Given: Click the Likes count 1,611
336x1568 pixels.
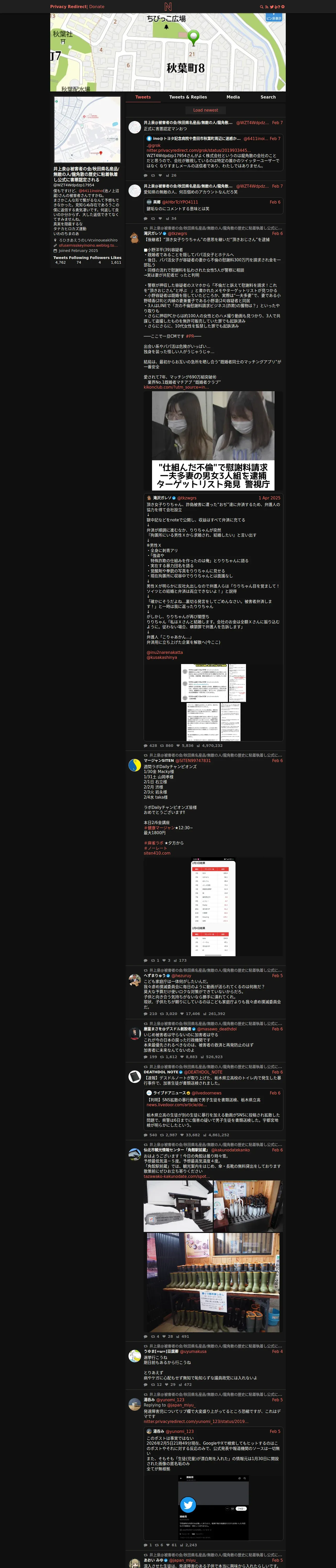Looking at the screenshot, I should 116,262.
